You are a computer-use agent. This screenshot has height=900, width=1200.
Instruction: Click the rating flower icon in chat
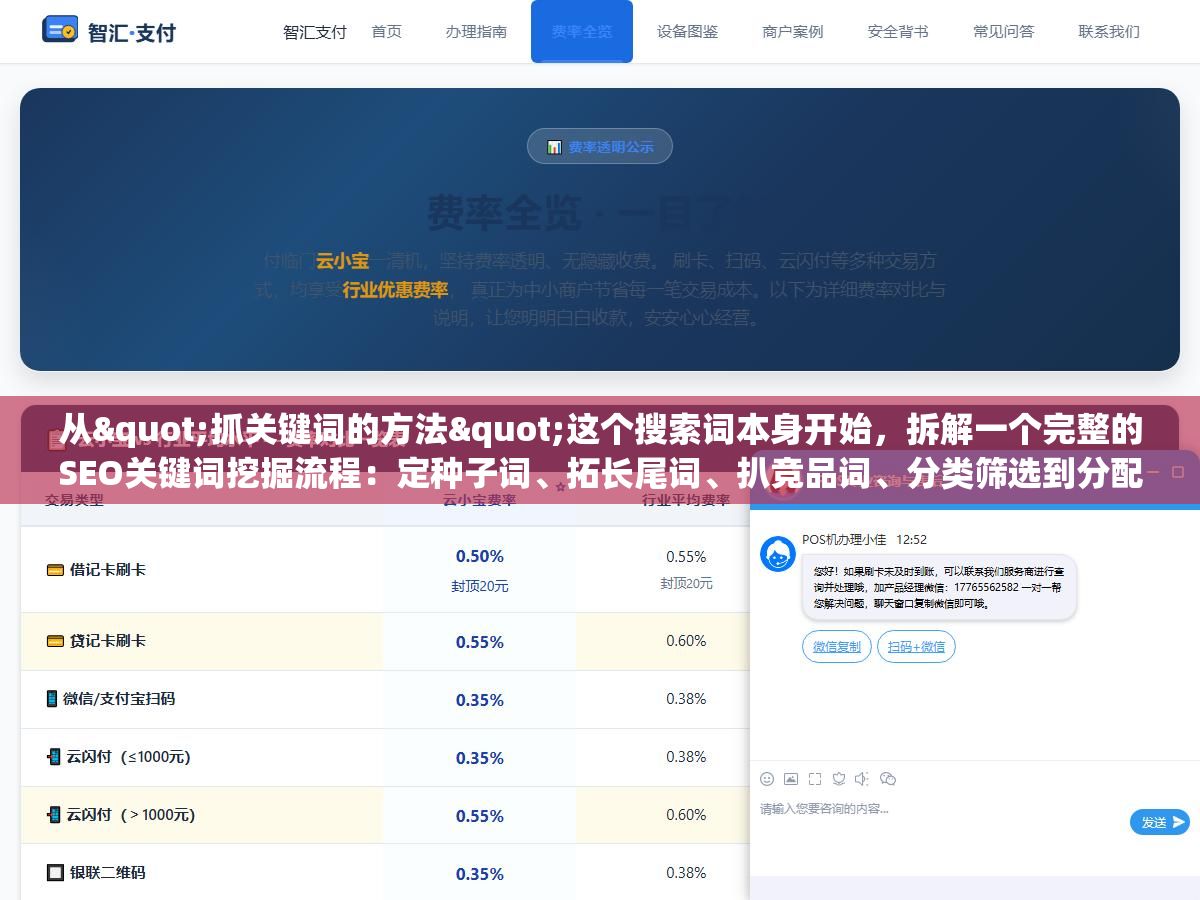[x=839, y=779]
